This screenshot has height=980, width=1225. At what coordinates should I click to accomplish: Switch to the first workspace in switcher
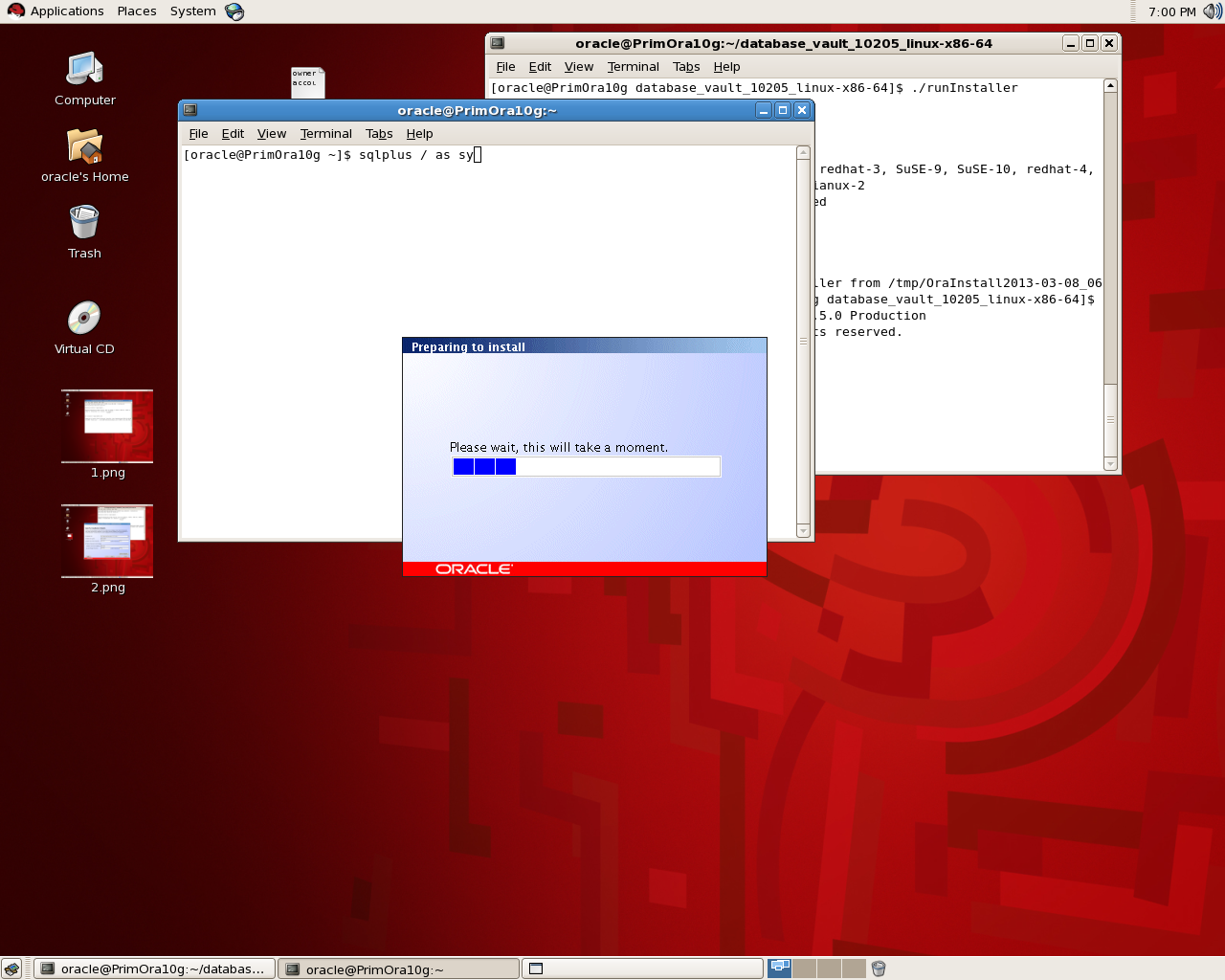point(780,969)
